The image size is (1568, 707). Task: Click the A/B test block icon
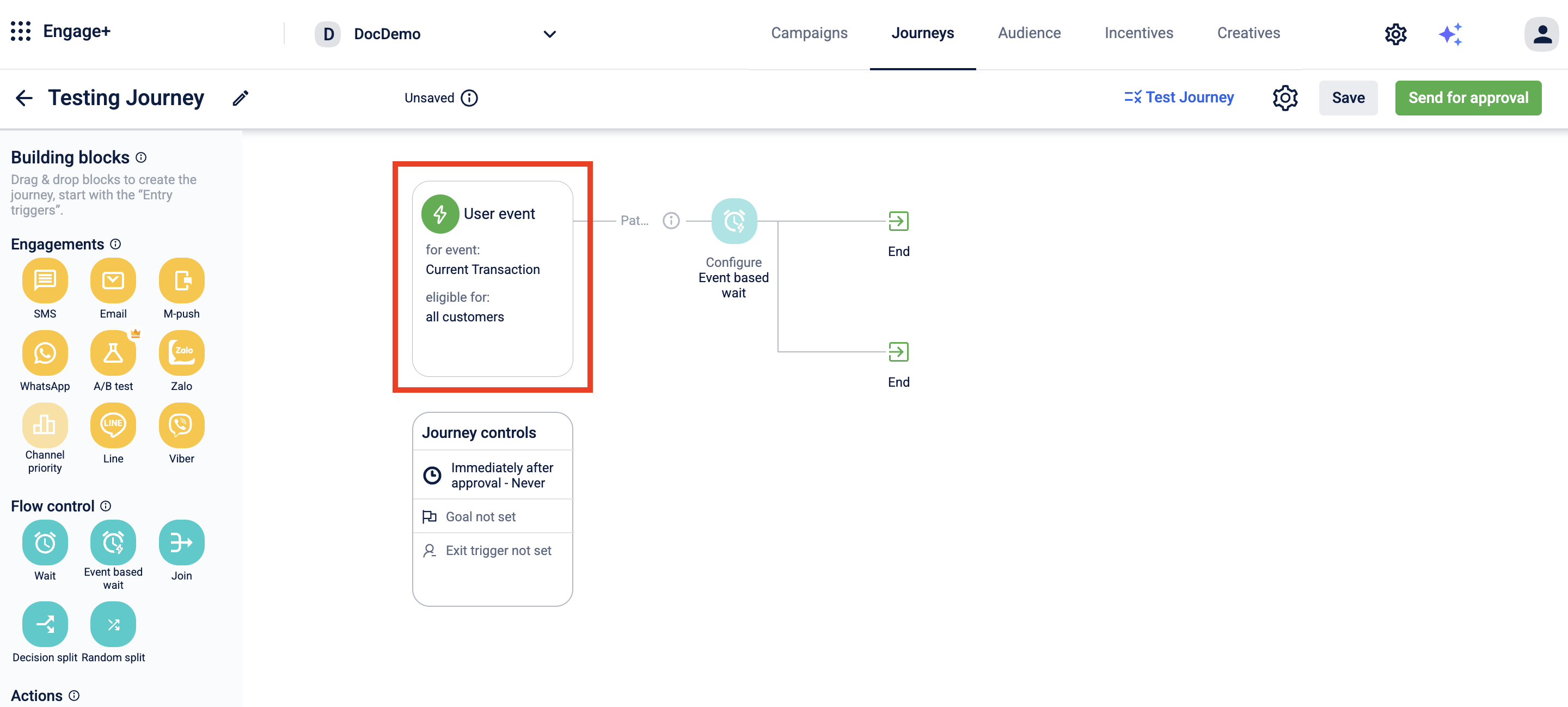(113, 353)
